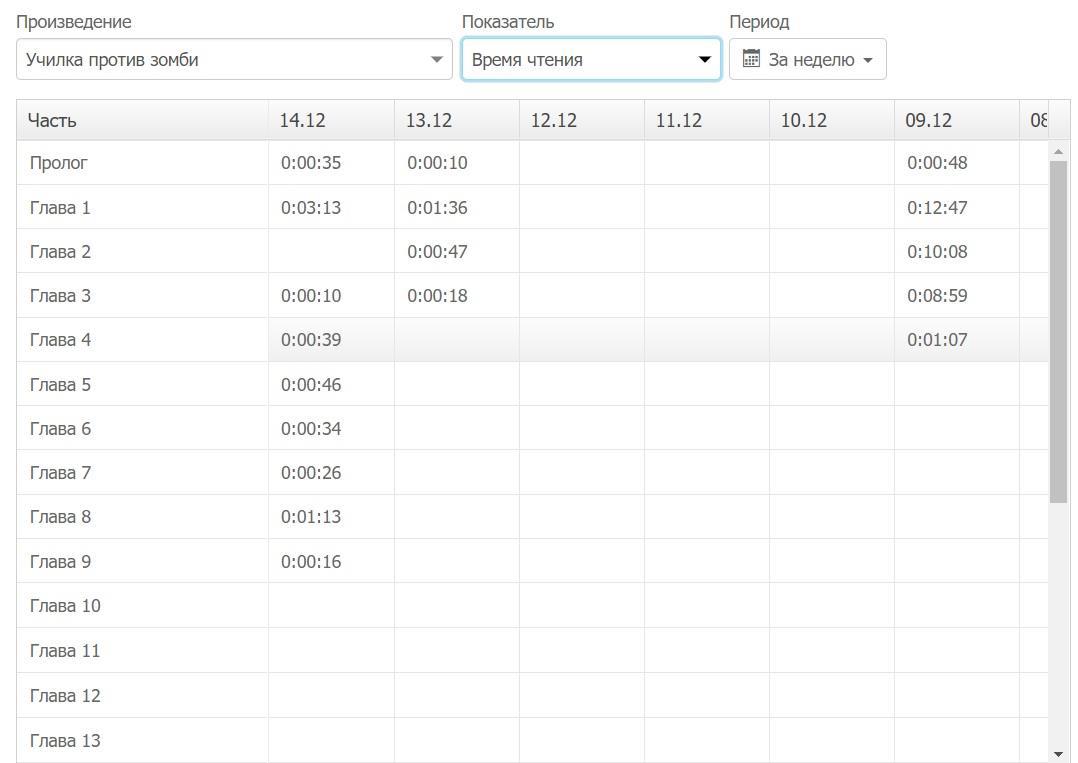Click the vertical scrollbar thumb
This screenshot has width=1078, height=763.
tap(1058, 330)
